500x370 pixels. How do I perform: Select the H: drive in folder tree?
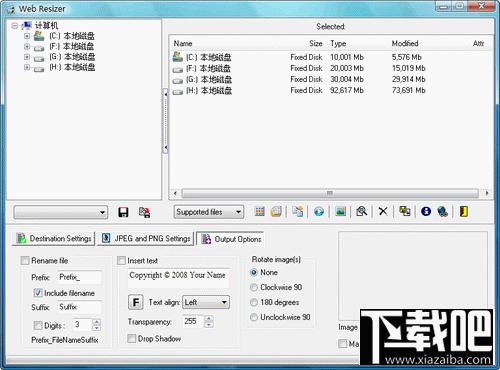coord(72,67)
